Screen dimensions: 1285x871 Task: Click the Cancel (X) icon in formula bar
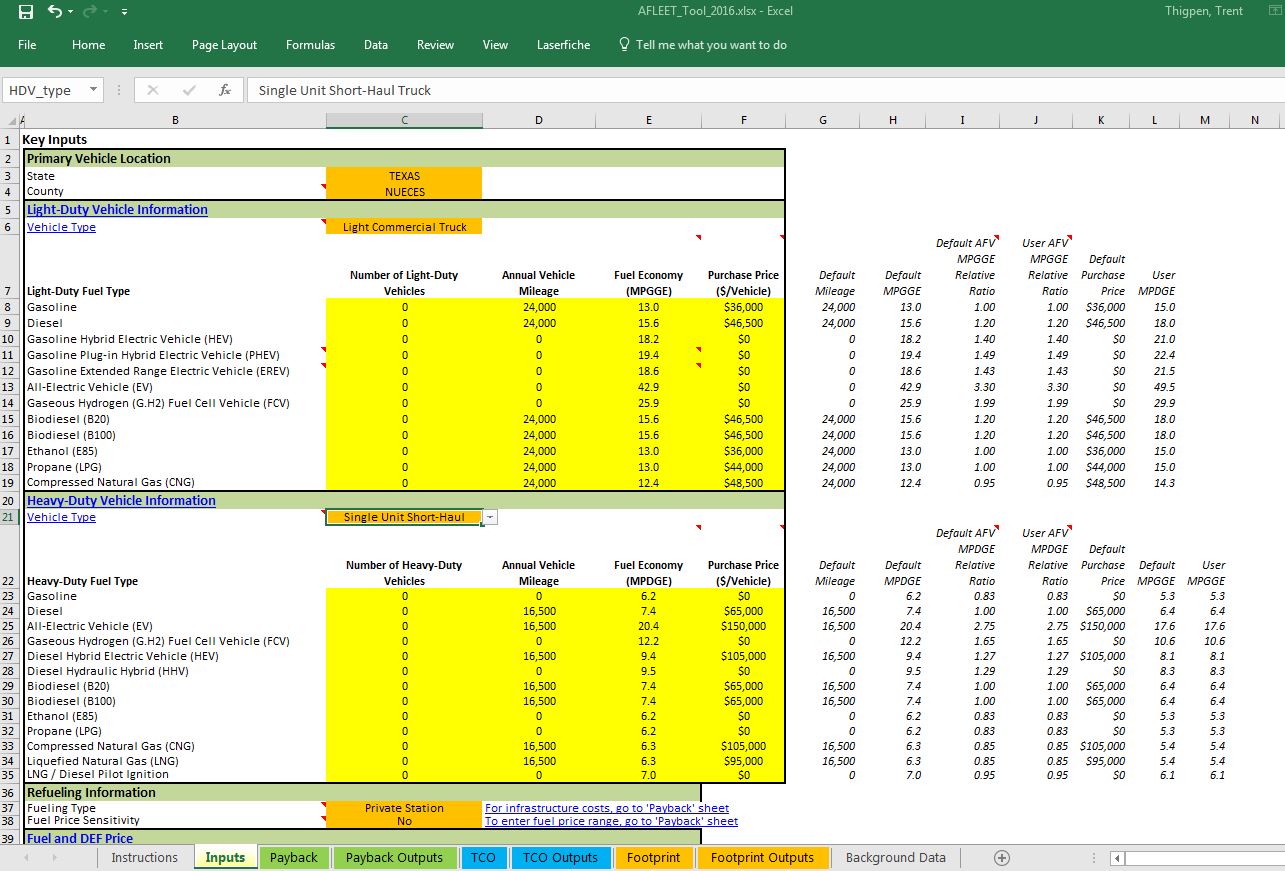(152, 90)
